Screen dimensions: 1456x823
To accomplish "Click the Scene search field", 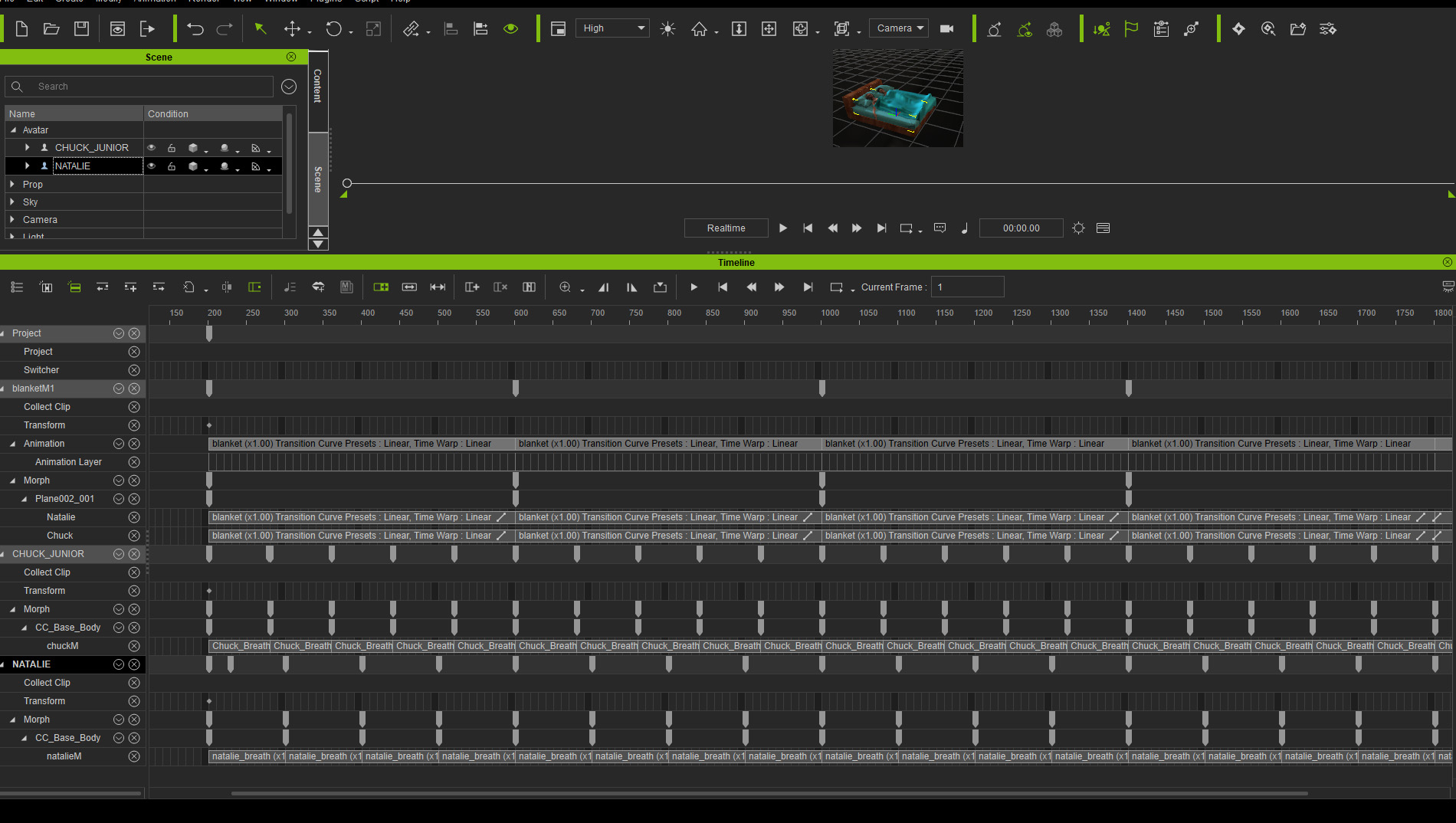I will (x=139, y=87).
